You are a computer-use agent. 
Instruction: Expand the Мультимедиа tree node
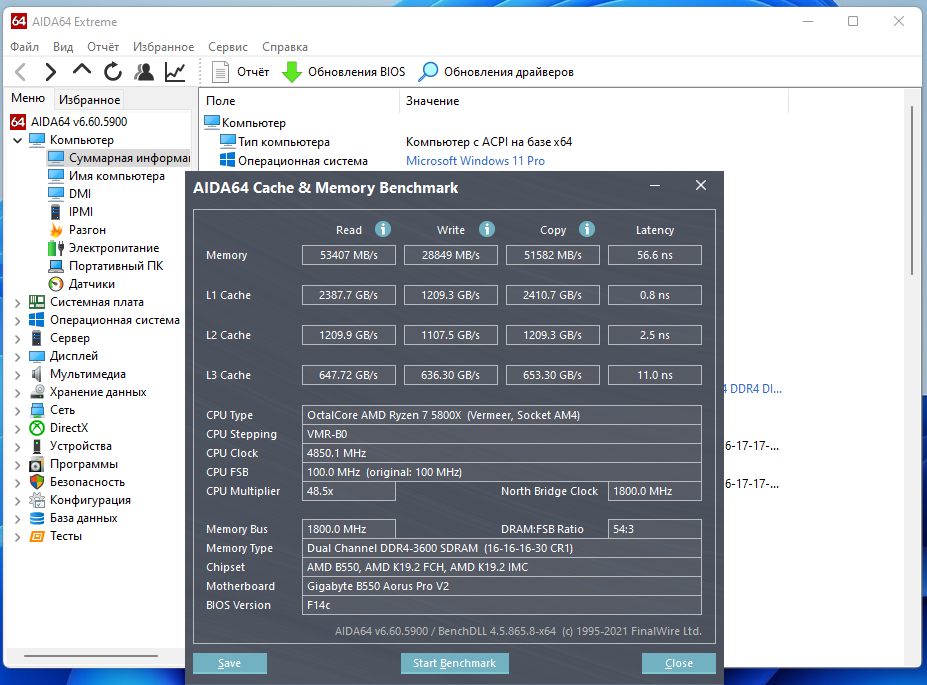tap(18, 375)
